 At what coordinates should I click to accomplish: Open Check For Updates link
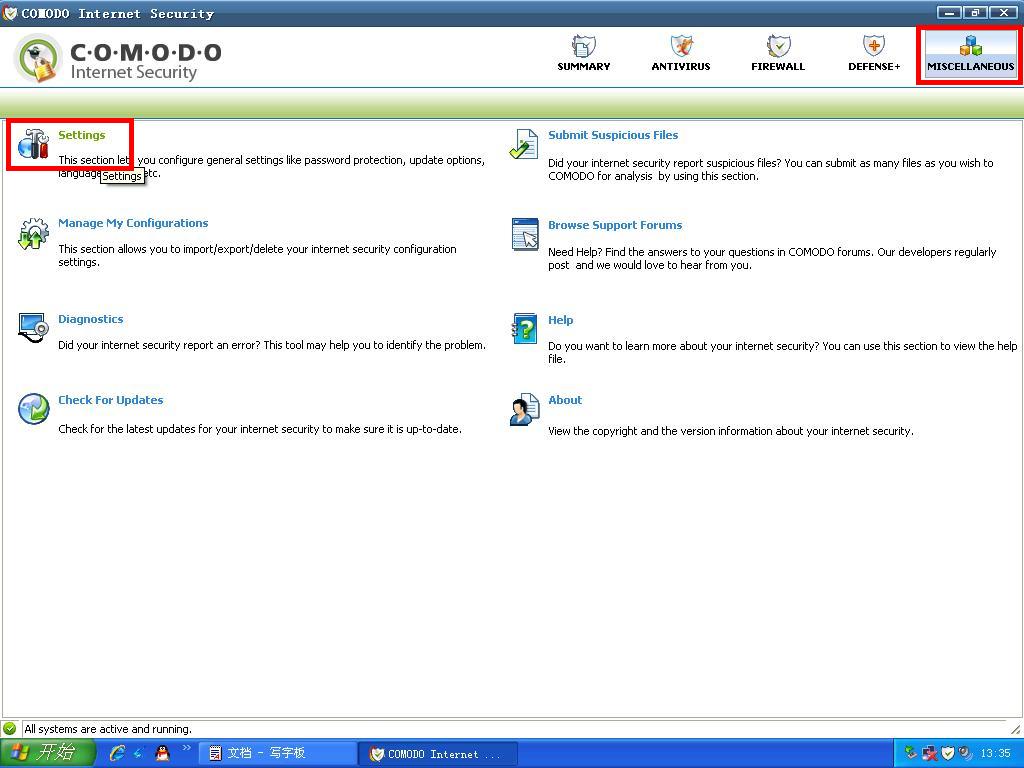(111, 400)
